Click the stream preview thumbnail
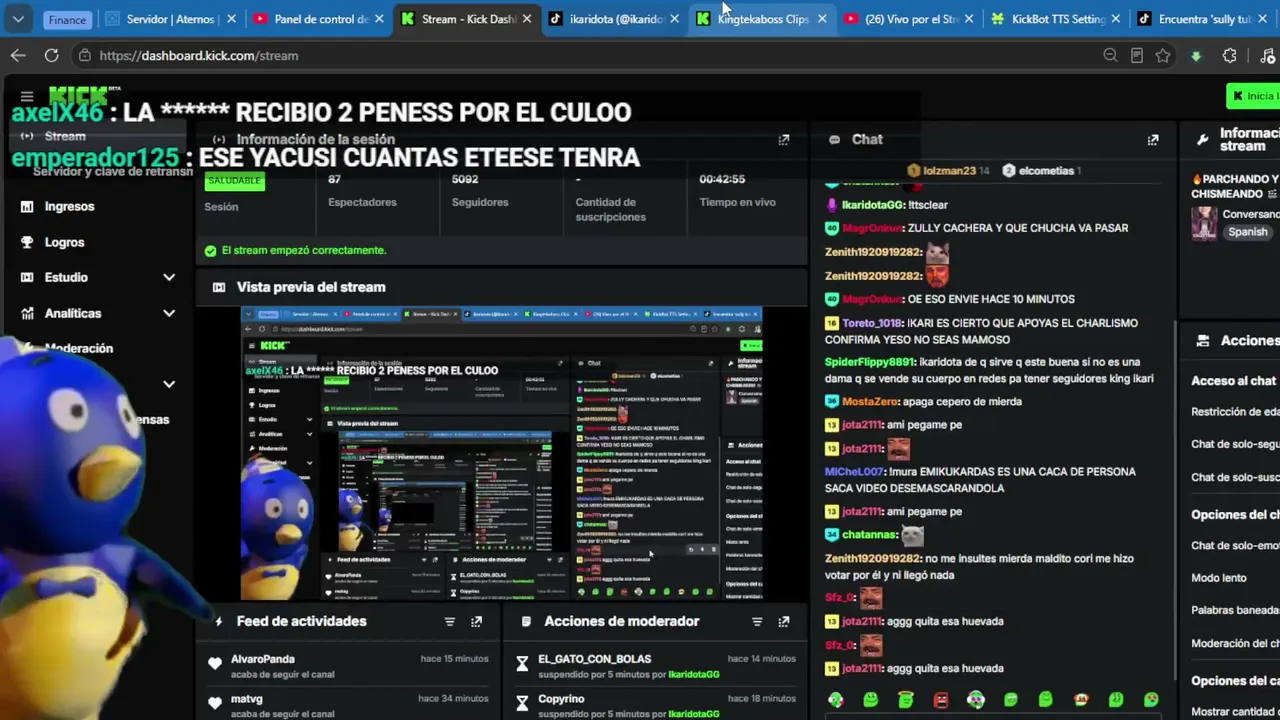 pyautogui.click(x=501, y=453)
